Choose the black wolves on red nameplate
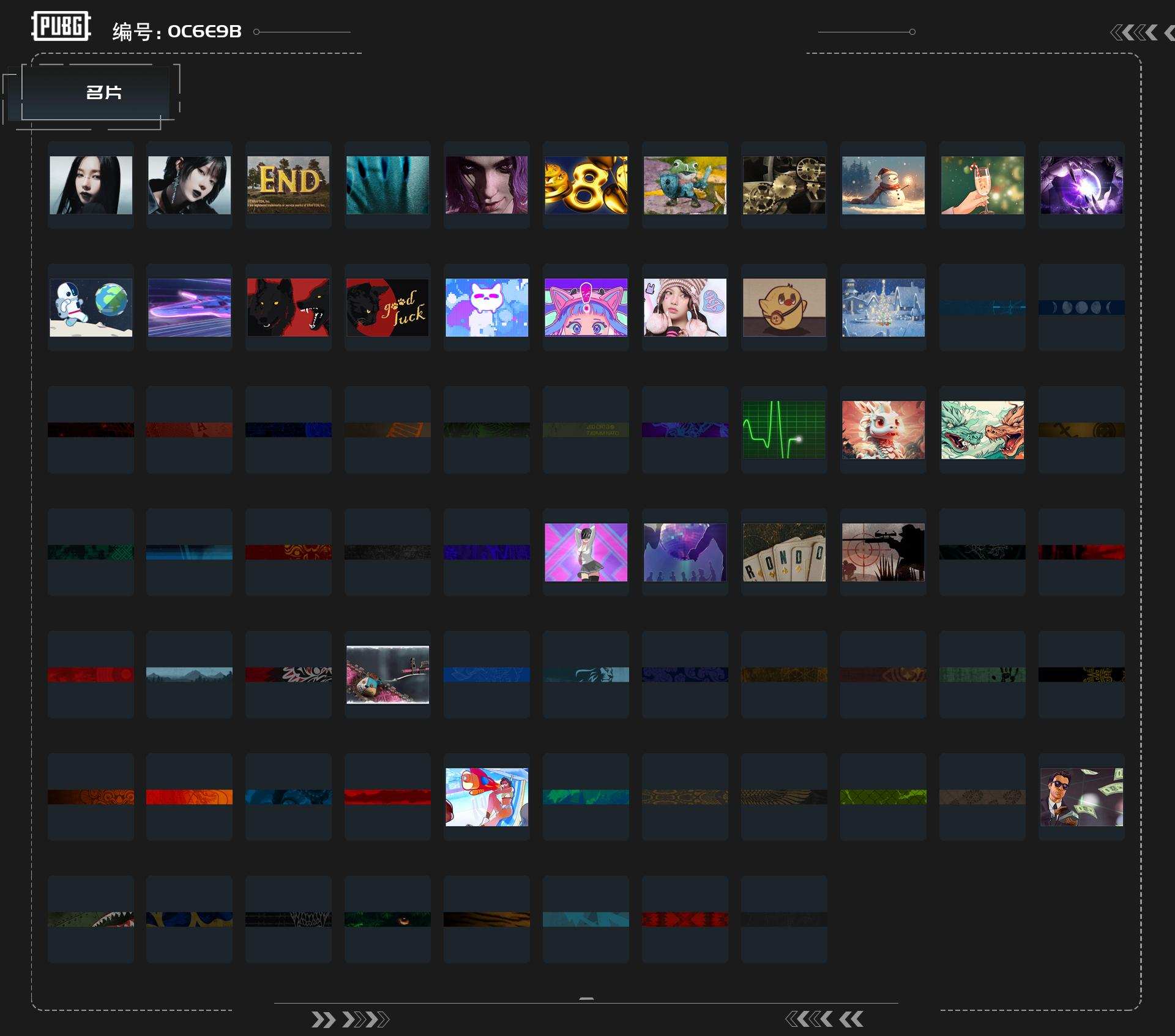This screenshot has width=1175, height=1036. pyautogui.click(x=288, y=307)
